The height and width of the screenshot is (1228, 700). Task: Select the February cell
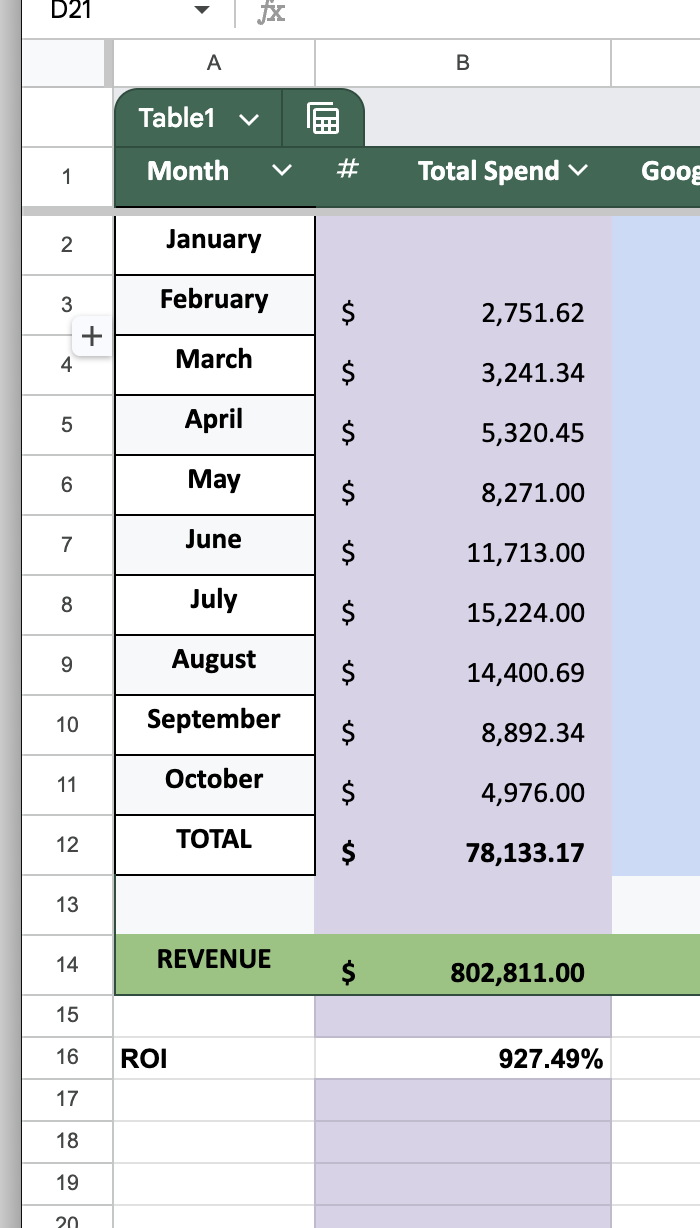coord(215,305)
